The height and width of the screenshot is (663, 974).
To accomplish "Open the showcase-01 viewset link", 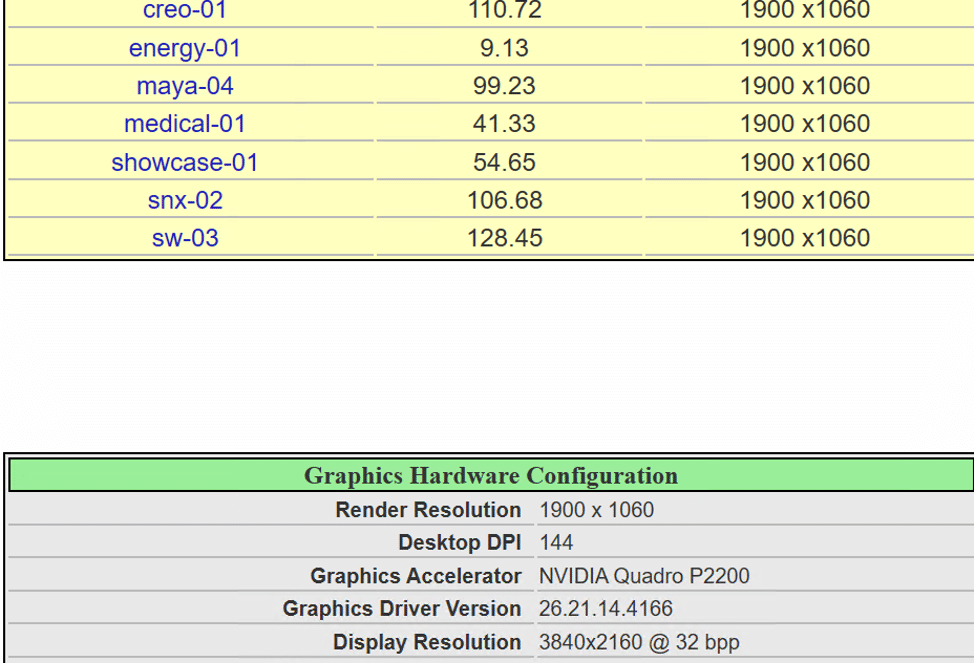I will [x=184, y=162].
